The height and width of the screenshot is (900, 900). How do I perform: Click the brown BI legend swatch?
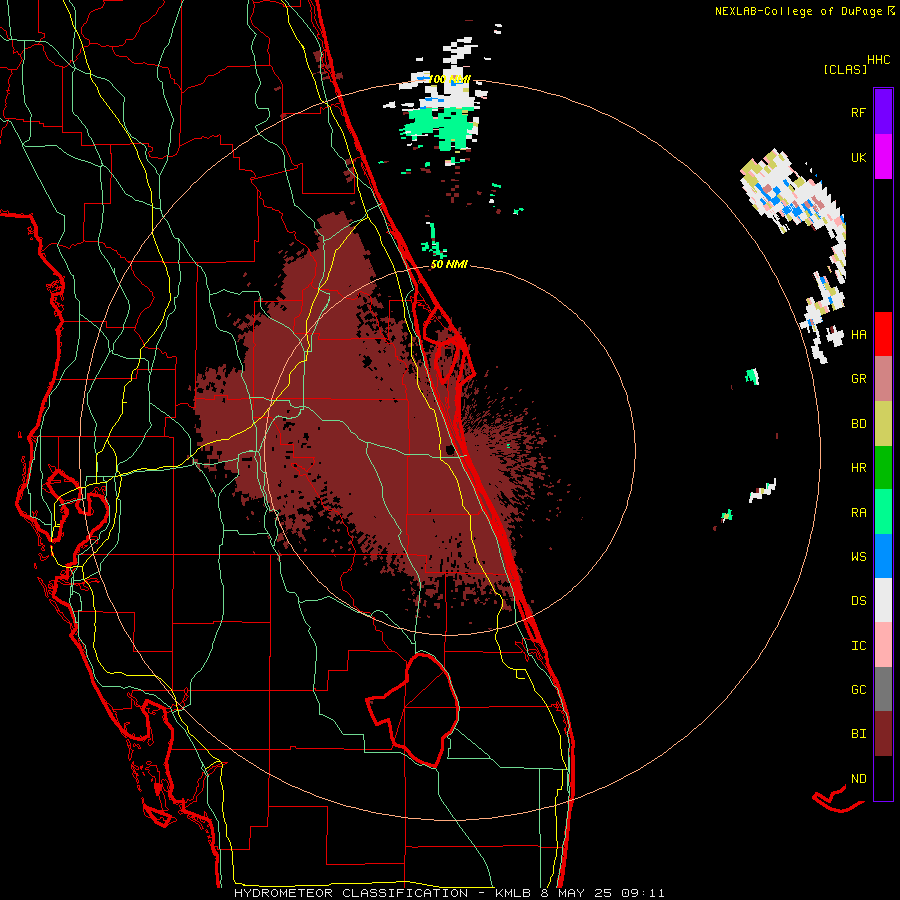(883, 734)
